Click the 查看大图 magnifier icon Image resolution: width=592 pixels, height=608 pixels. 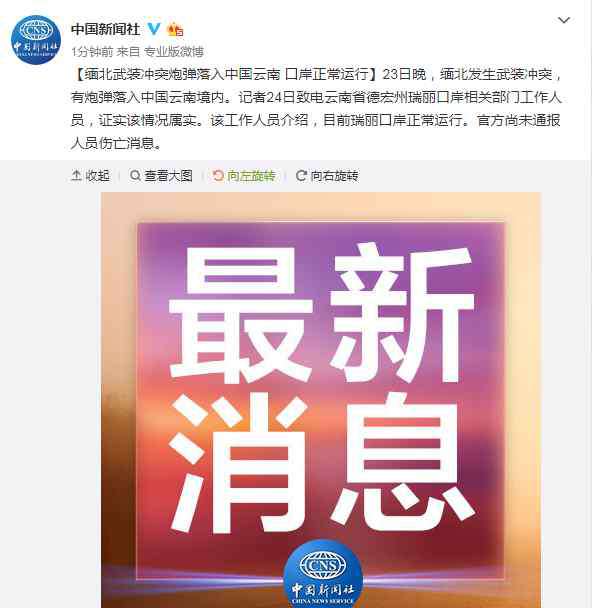coord(135,176)
